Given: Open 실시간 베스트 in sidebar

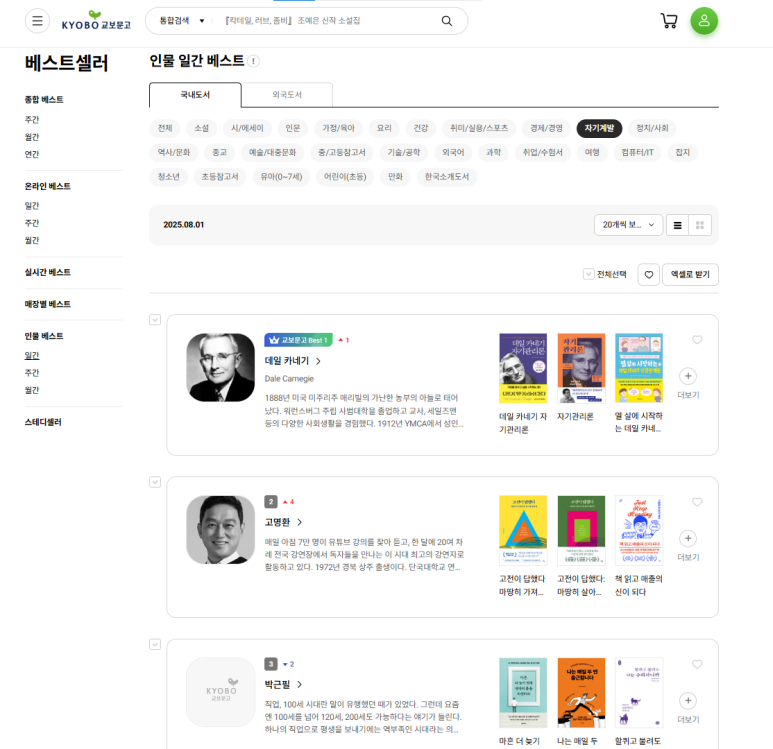Looking at the screenshot, I should 48,272.
